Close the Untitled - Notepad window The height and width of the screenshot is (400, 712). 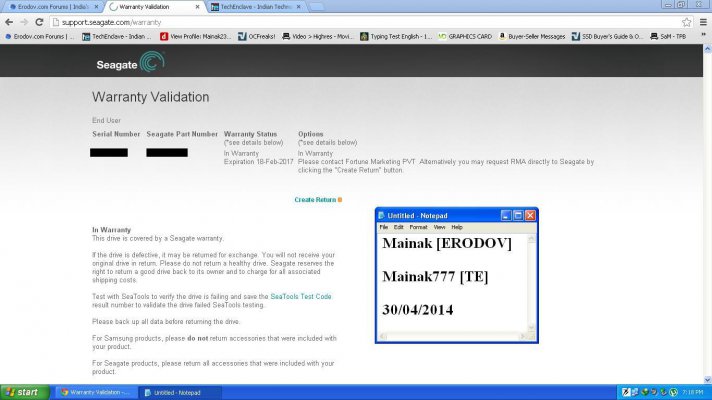coord(530,216)
